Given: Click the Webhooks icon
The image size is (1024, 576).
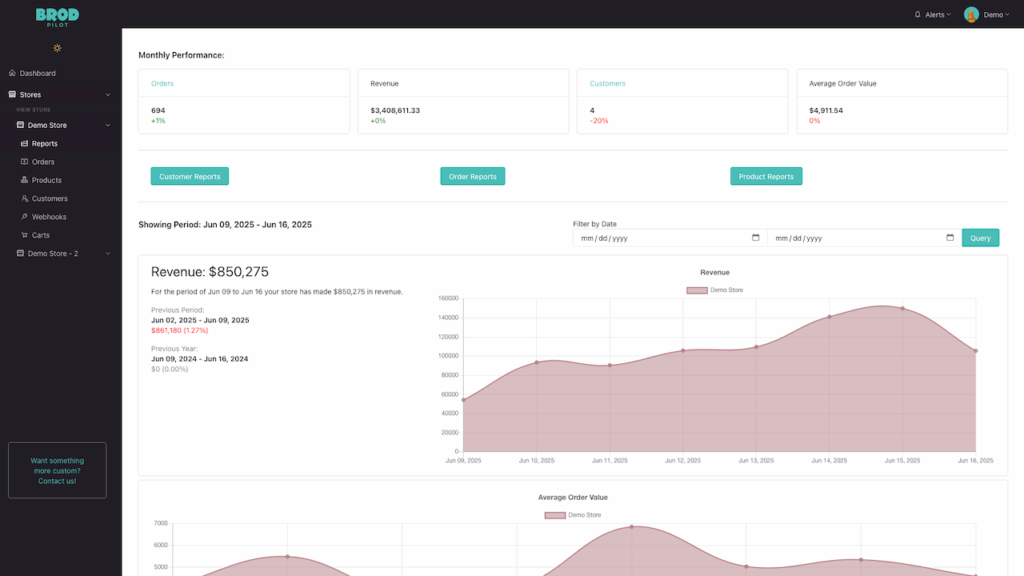Looking at the screenshot, I should point(24,216).
